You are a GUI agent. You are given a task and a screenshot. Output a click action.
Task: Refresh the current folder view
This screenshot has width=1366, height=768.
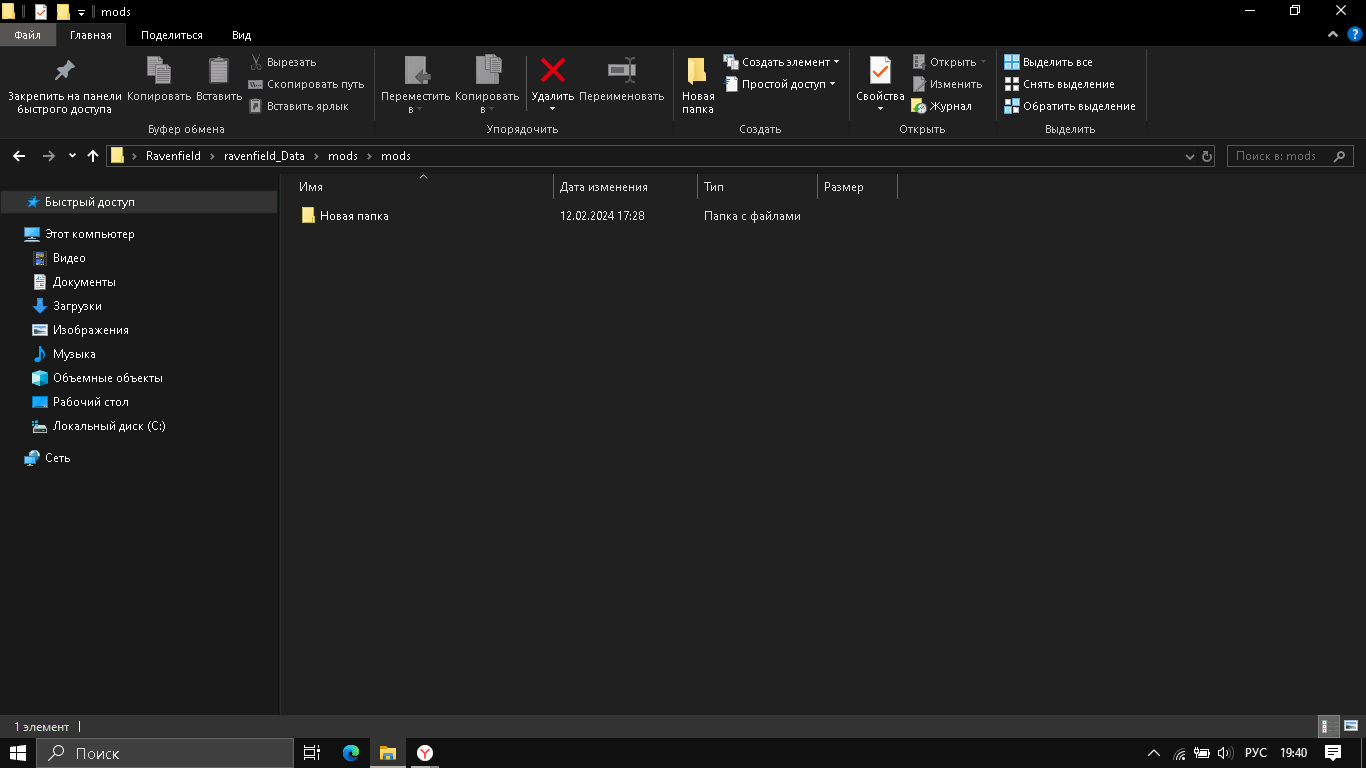(x=1207, y=156)
